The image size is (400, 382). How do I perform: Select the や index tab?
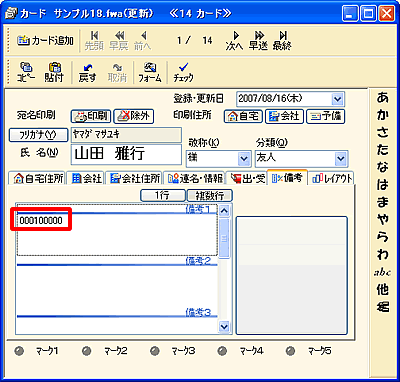click(383, 219)
